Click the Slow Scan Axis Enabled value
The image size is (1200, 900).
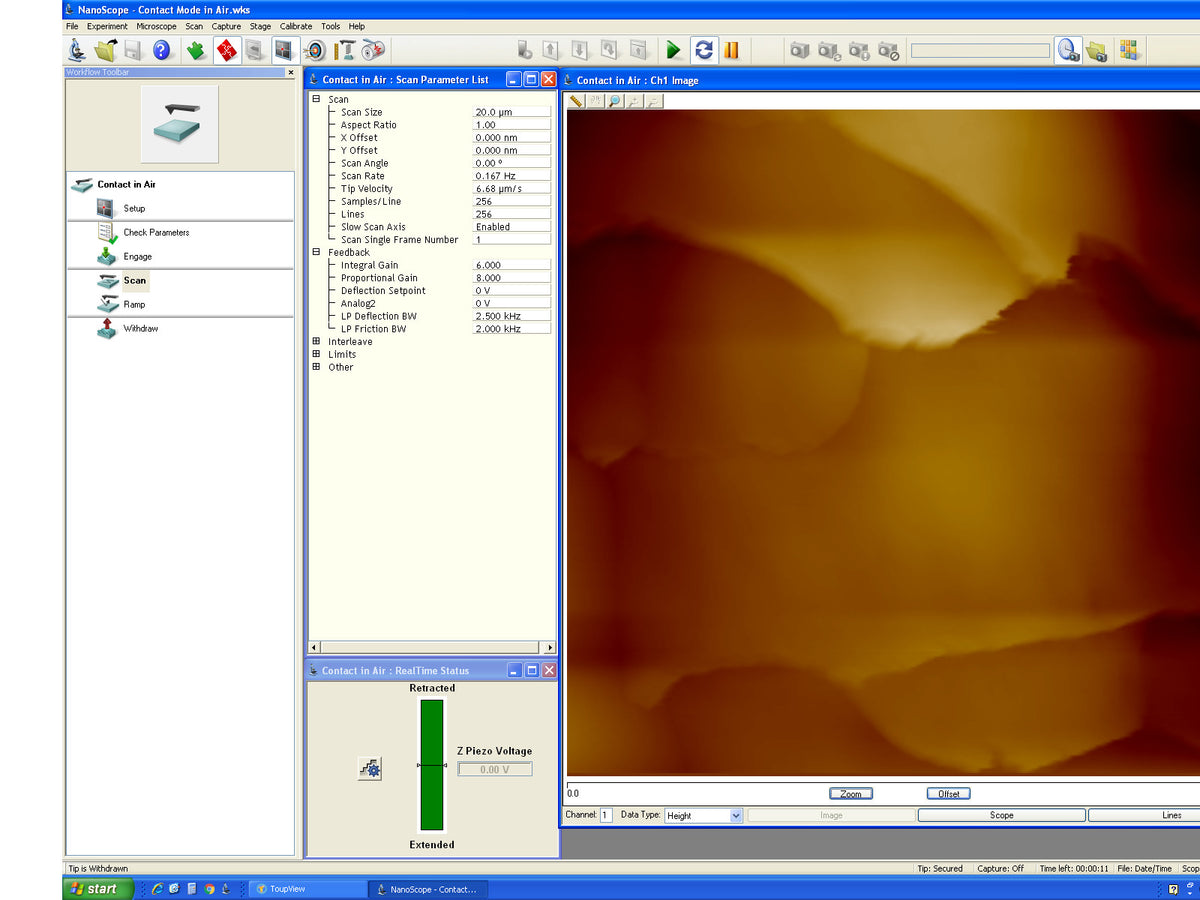(x=511, y=227)
